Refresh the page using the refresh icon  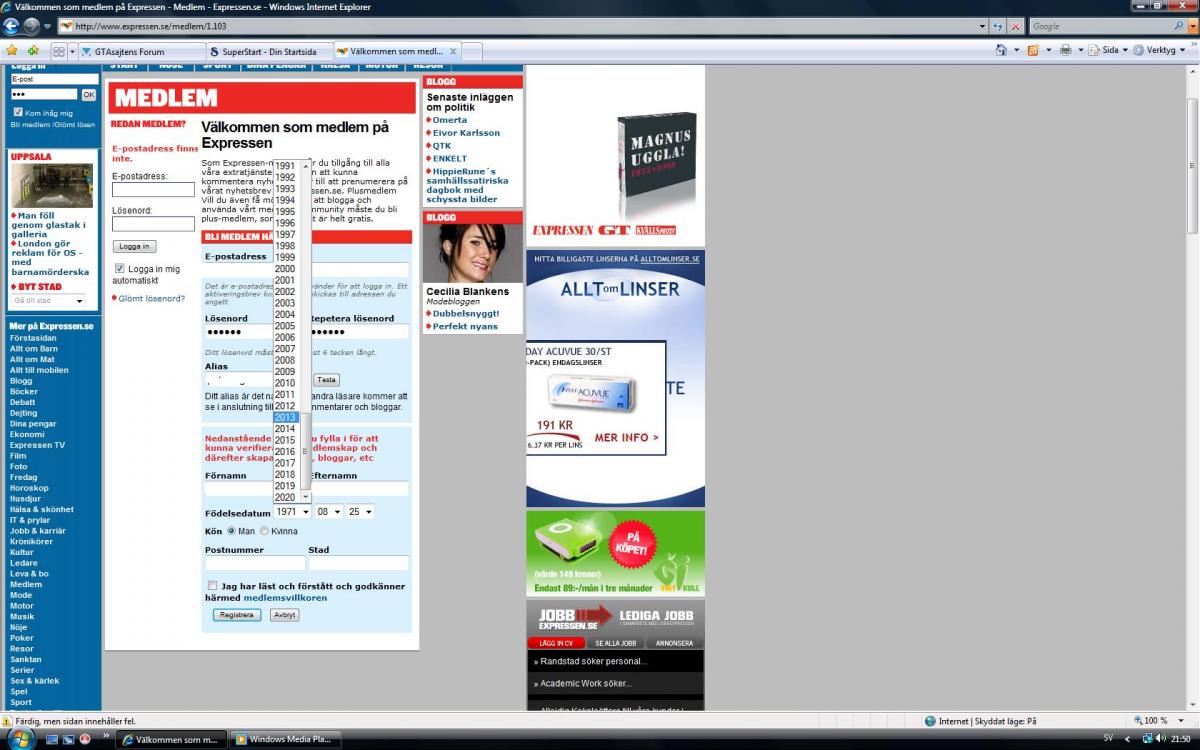point(998,26)
